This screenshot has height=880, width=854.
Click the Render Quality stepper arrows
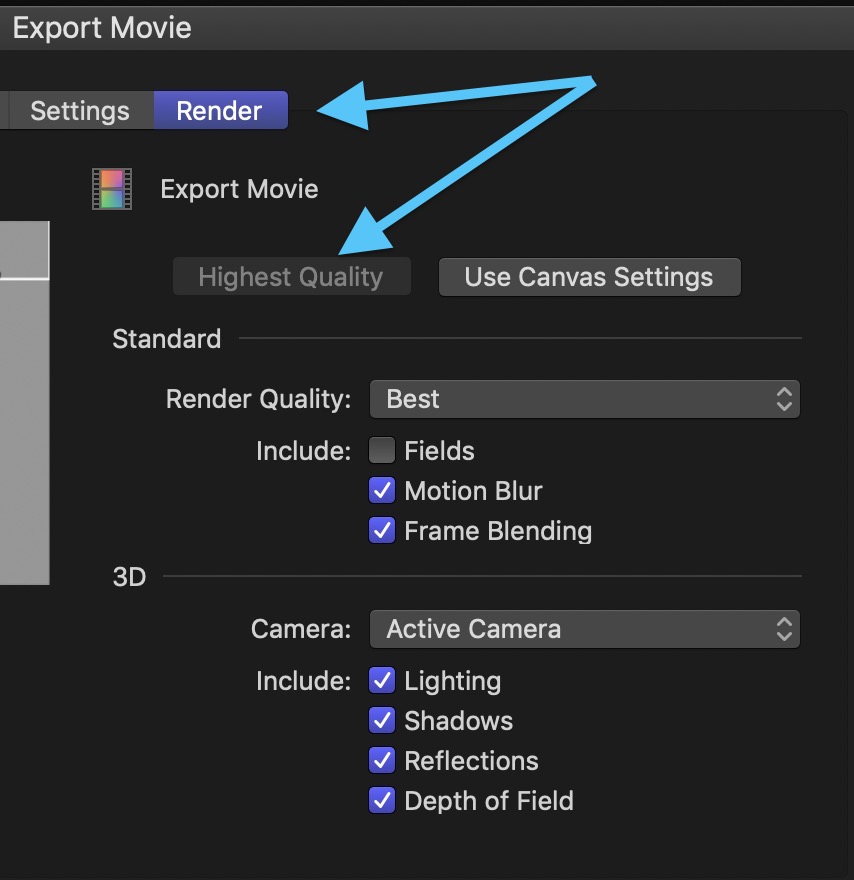(x=787, y=398)
